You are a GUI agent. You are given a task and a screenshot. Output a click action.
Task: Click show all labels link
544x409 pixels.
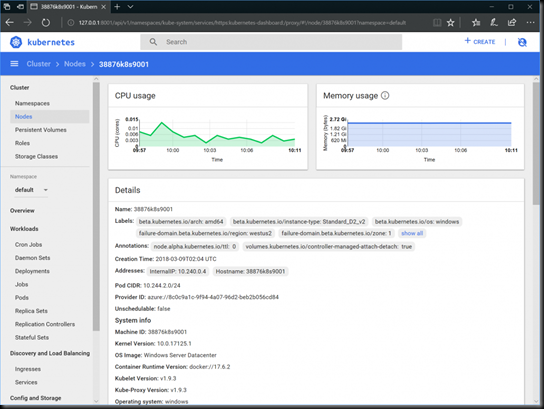click(412, 233)
